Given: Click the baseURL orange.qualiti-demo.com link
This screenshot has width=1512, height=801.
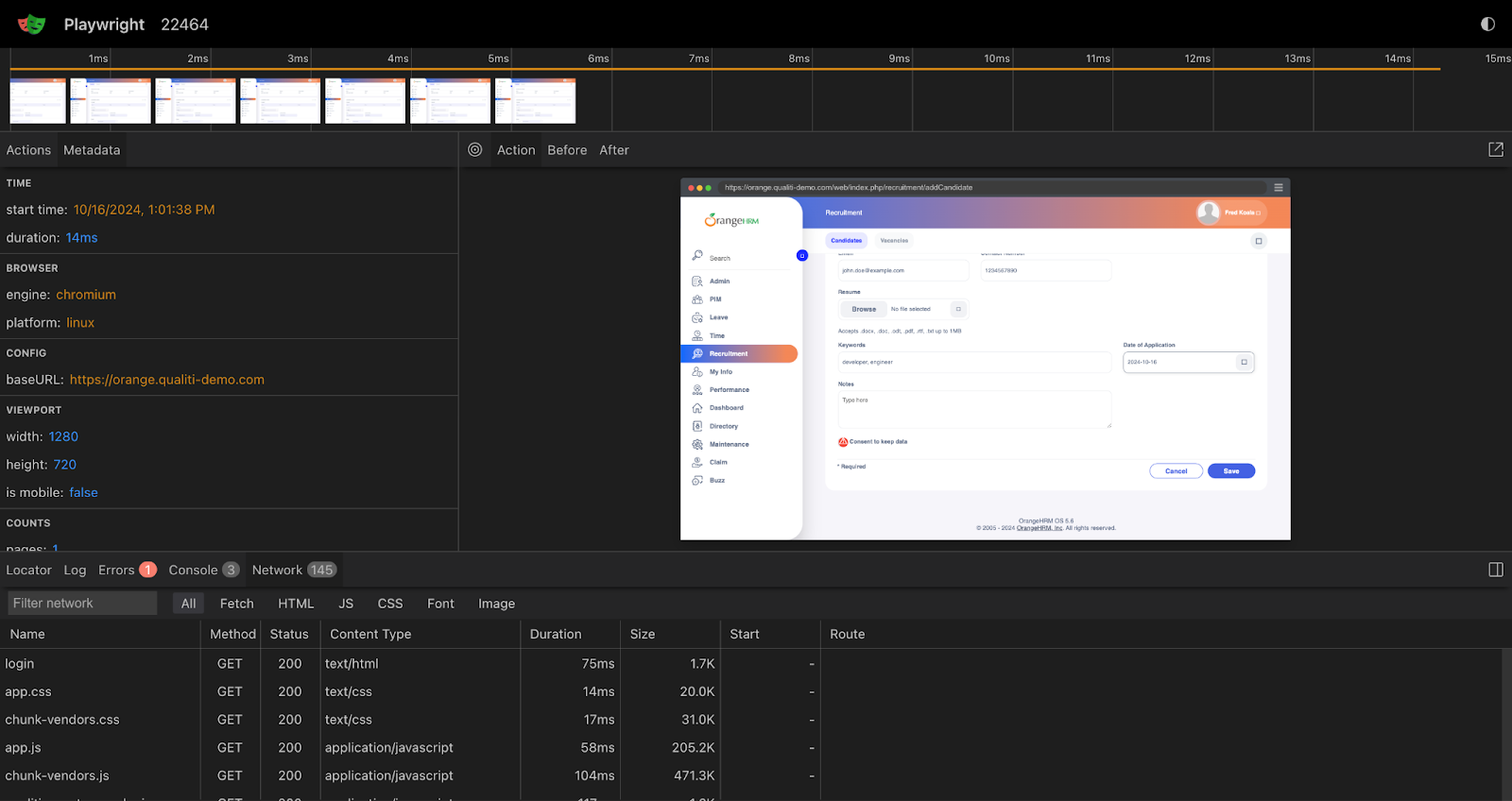Looking at the screenshot, I should 167,380.
